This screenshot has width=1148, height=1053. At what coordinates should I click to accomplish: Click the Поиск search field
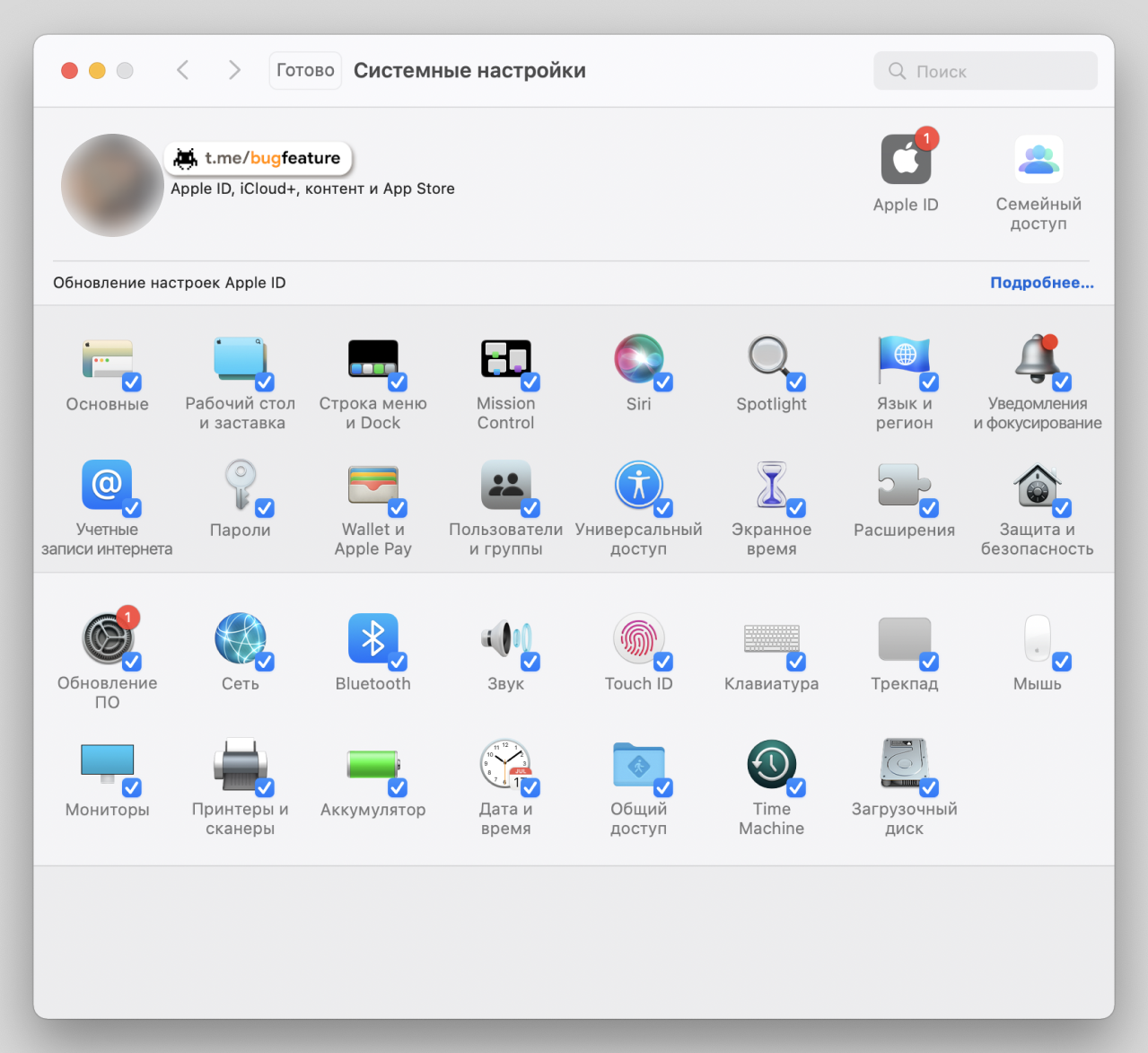point(986,71)
